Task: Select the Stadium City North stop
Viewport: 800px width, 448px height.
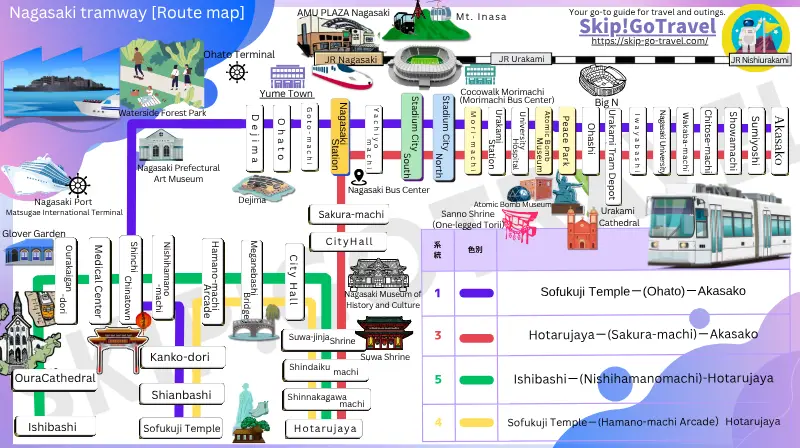Action: click(443, 137)
